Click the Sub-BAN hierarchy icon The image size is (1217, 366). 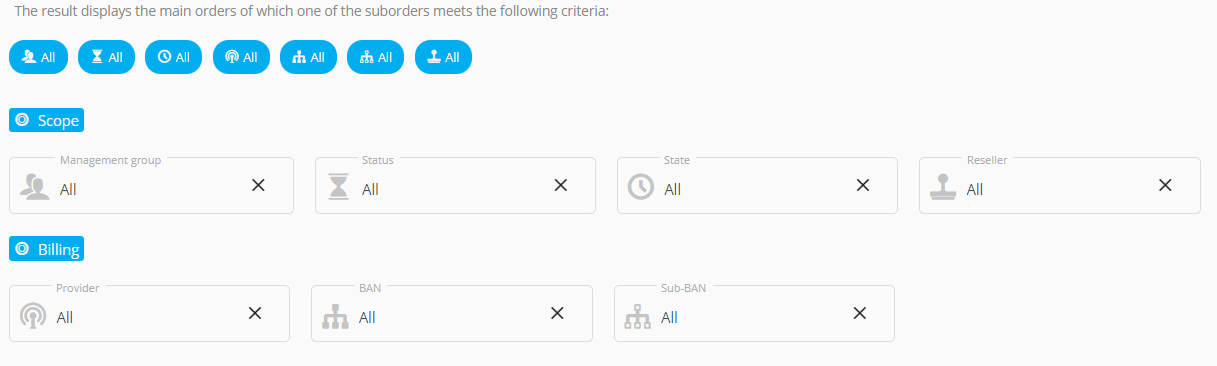pos(638,317)
